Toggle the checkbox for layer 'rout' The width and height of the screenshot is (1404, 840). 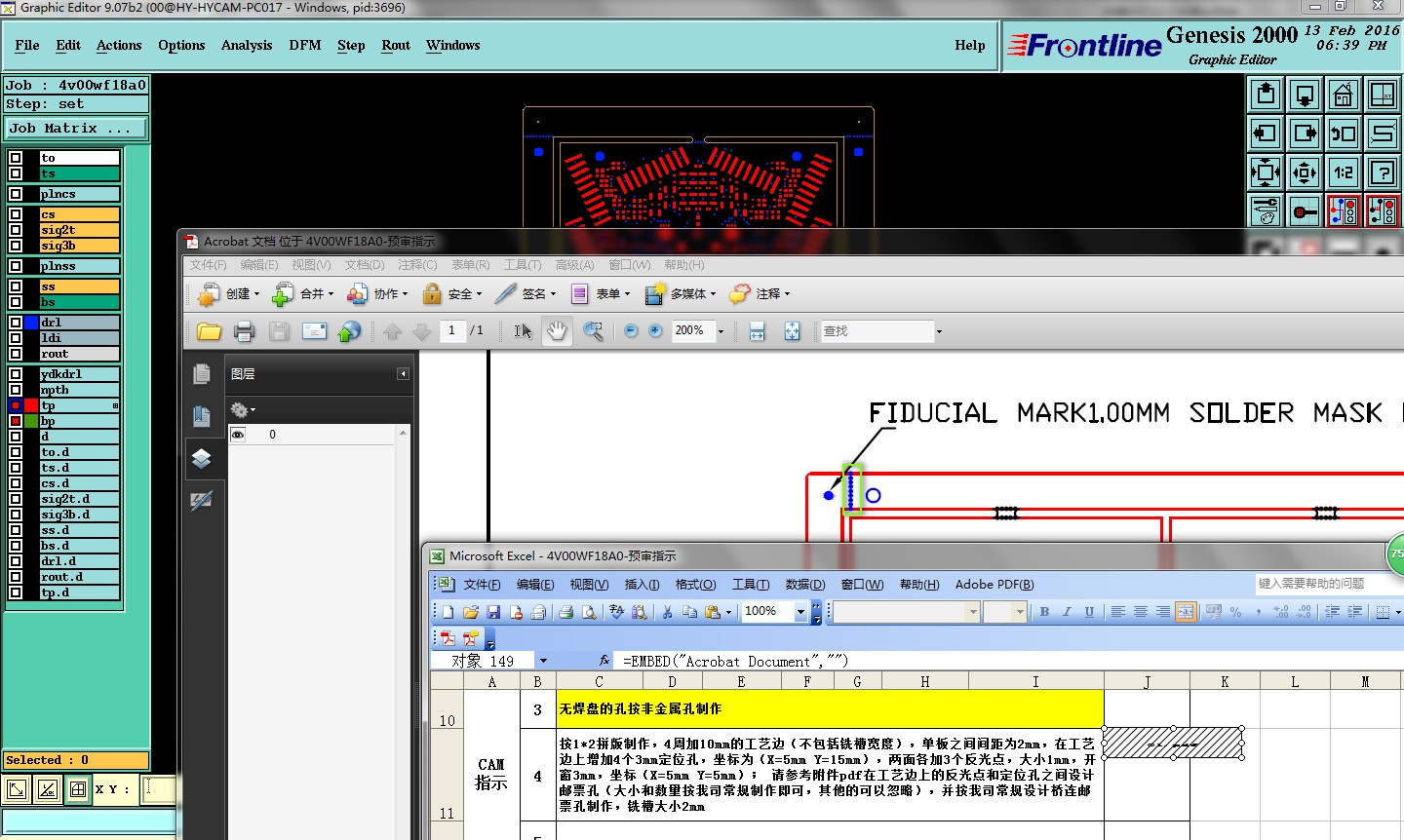click(x=16, y=354)
